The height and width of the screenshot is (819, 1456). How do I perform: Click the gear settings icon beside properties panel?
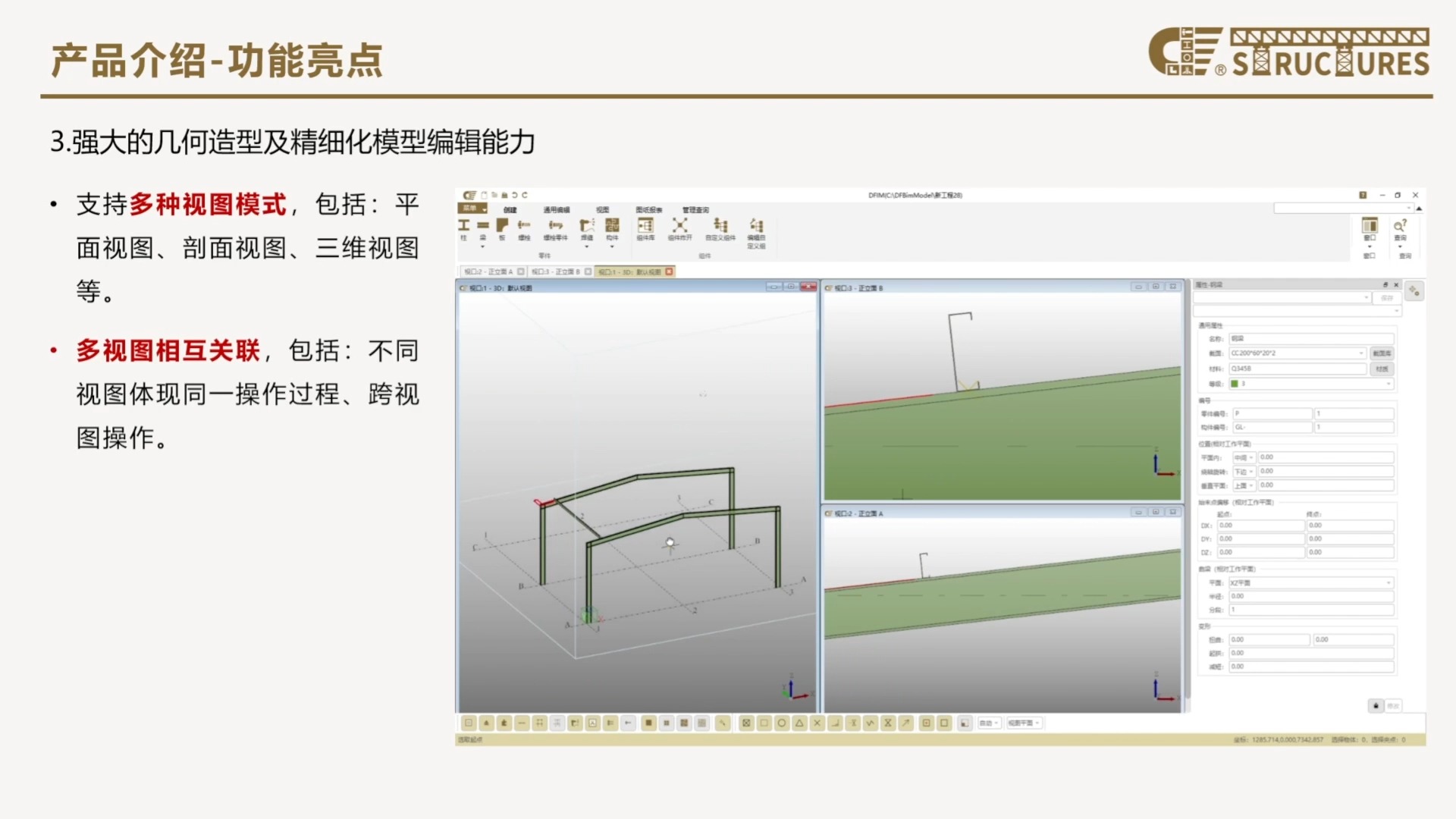(1414, 291)
